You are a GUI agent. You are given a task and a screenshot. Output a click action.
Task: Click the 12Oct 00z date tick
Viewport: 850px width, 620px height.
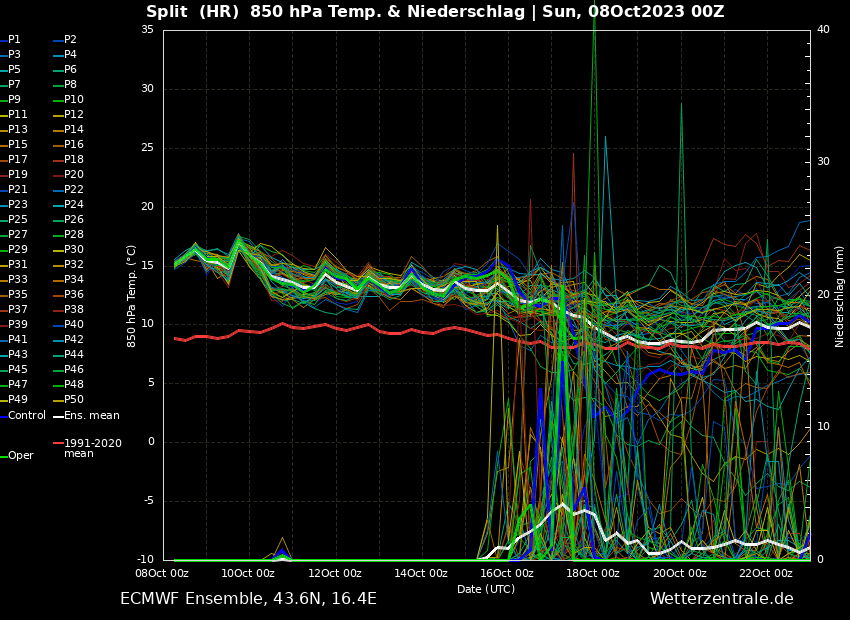click(334, 573)
